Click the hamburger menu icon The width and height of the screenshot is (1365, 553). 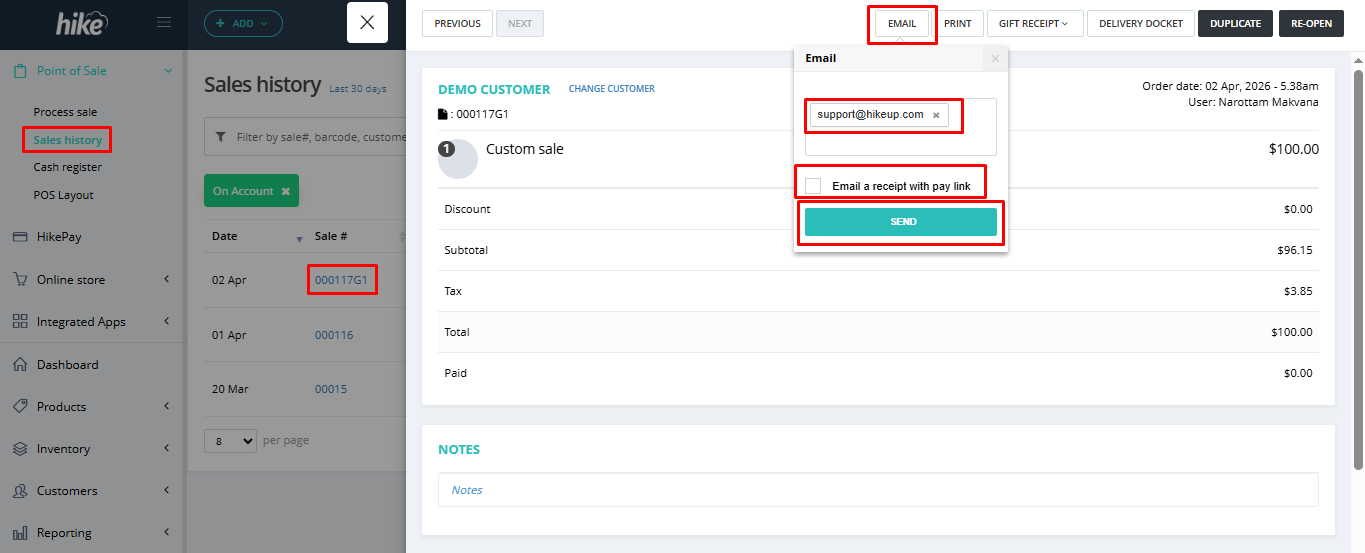(x=165, y=23)
